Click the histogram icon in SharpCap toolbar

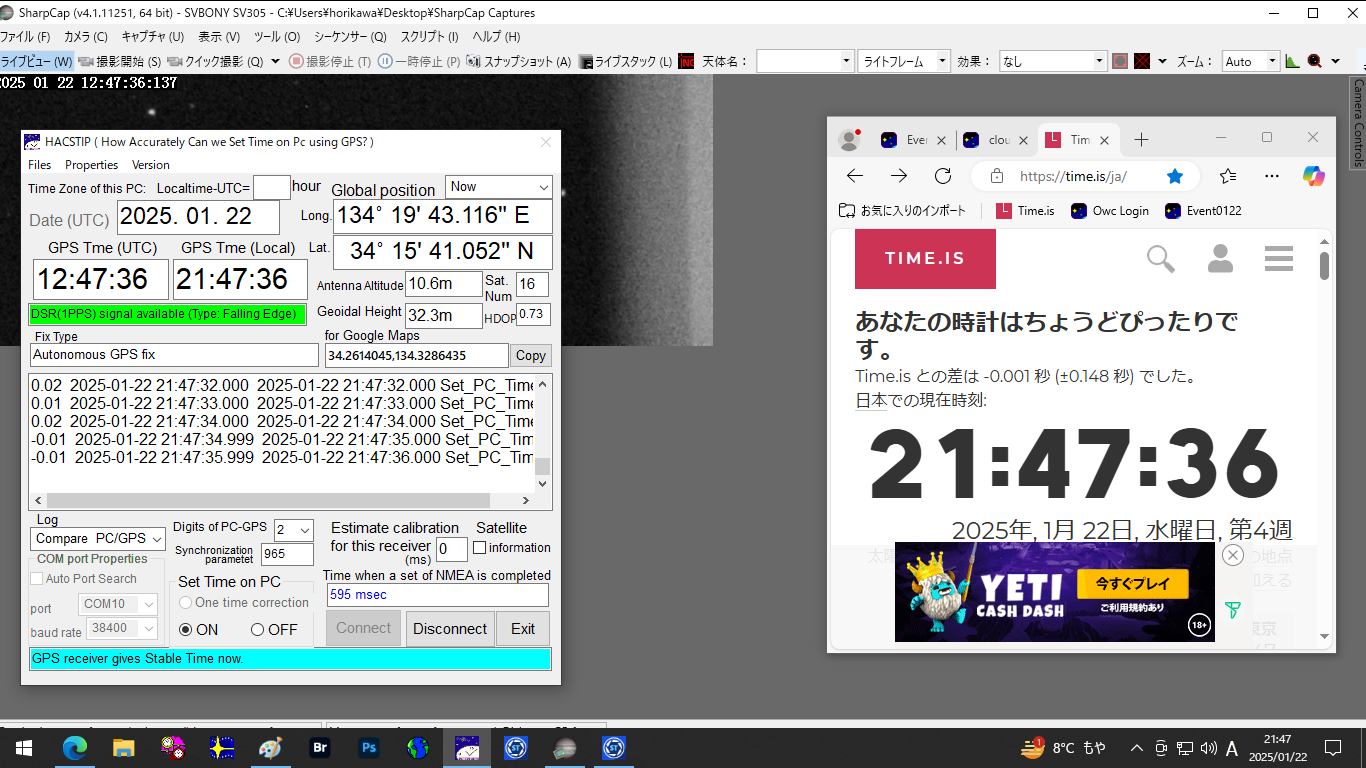pyautogui.click(x=1292, y=61)
